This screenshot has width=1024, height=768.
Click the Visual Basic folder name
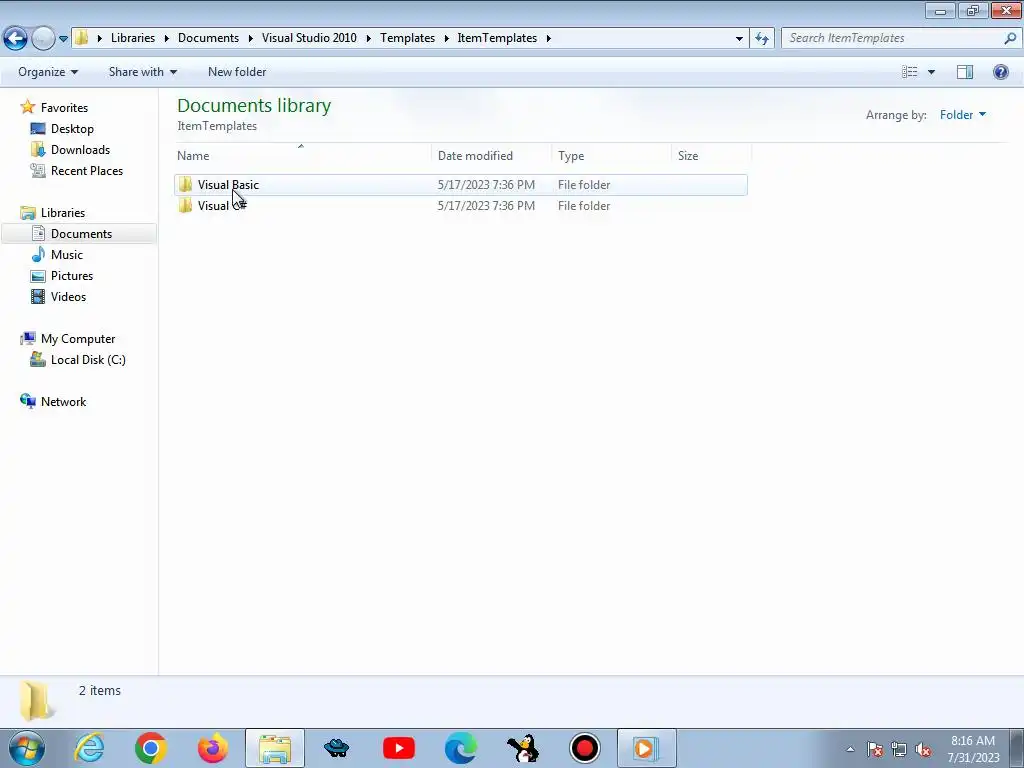(229, 185)
